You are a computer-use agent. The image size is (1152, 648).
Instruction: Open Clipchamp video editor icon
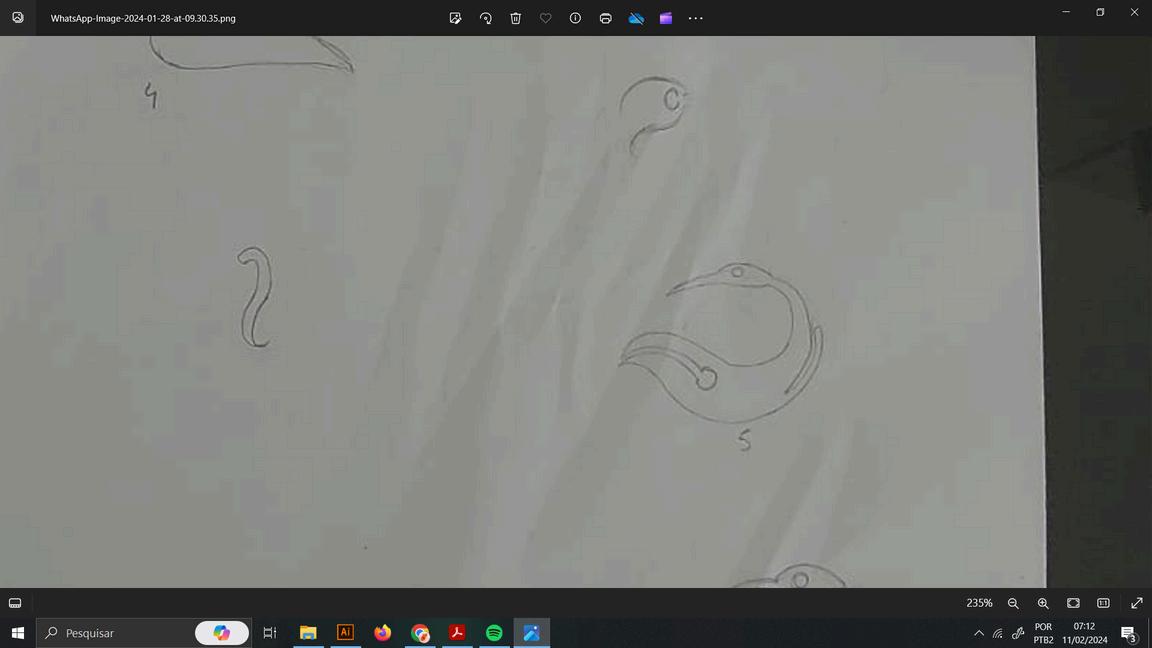pyautogui.click(x=666, y=18)
